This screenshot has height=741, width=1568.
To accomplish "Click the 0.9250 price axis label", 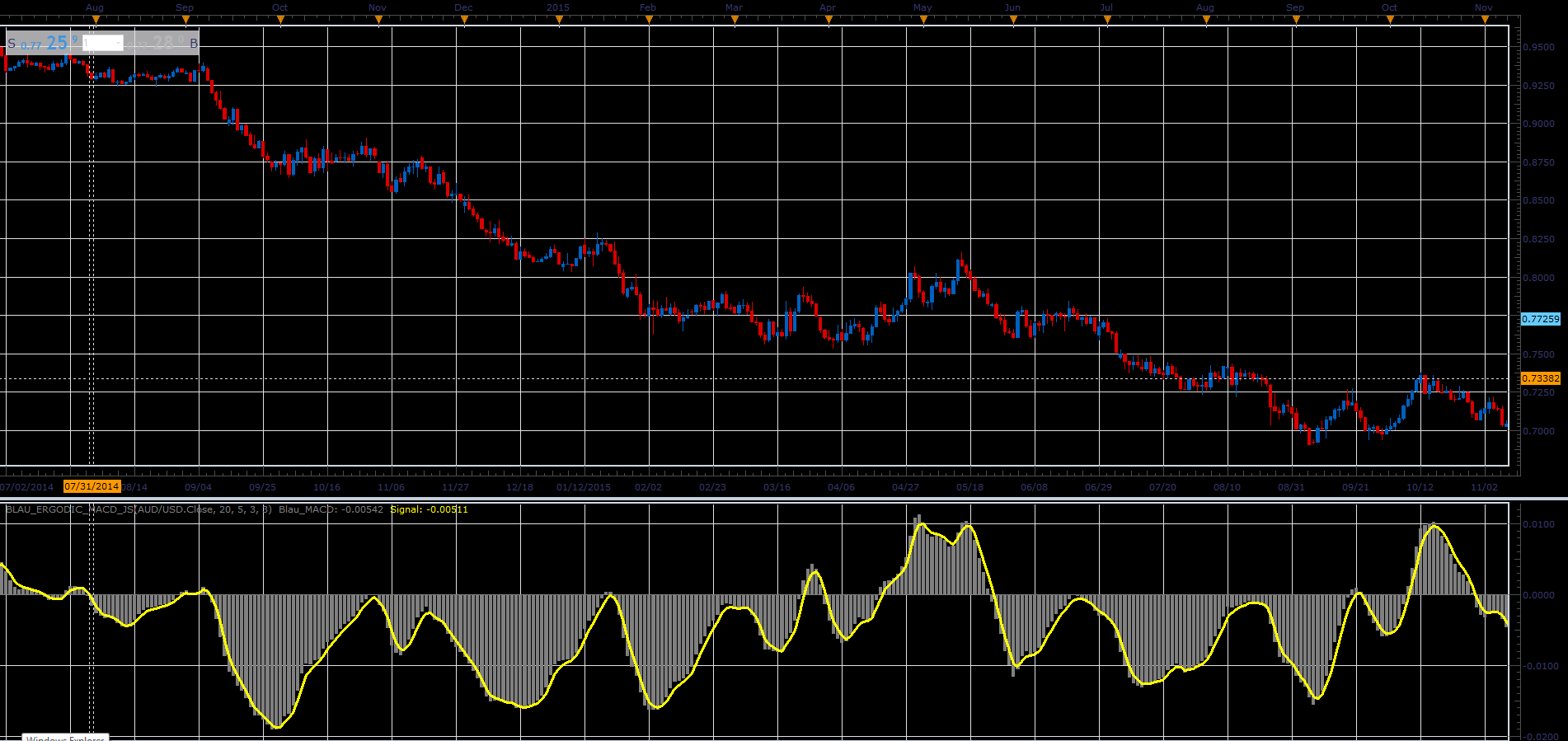I will (1538, 86).
